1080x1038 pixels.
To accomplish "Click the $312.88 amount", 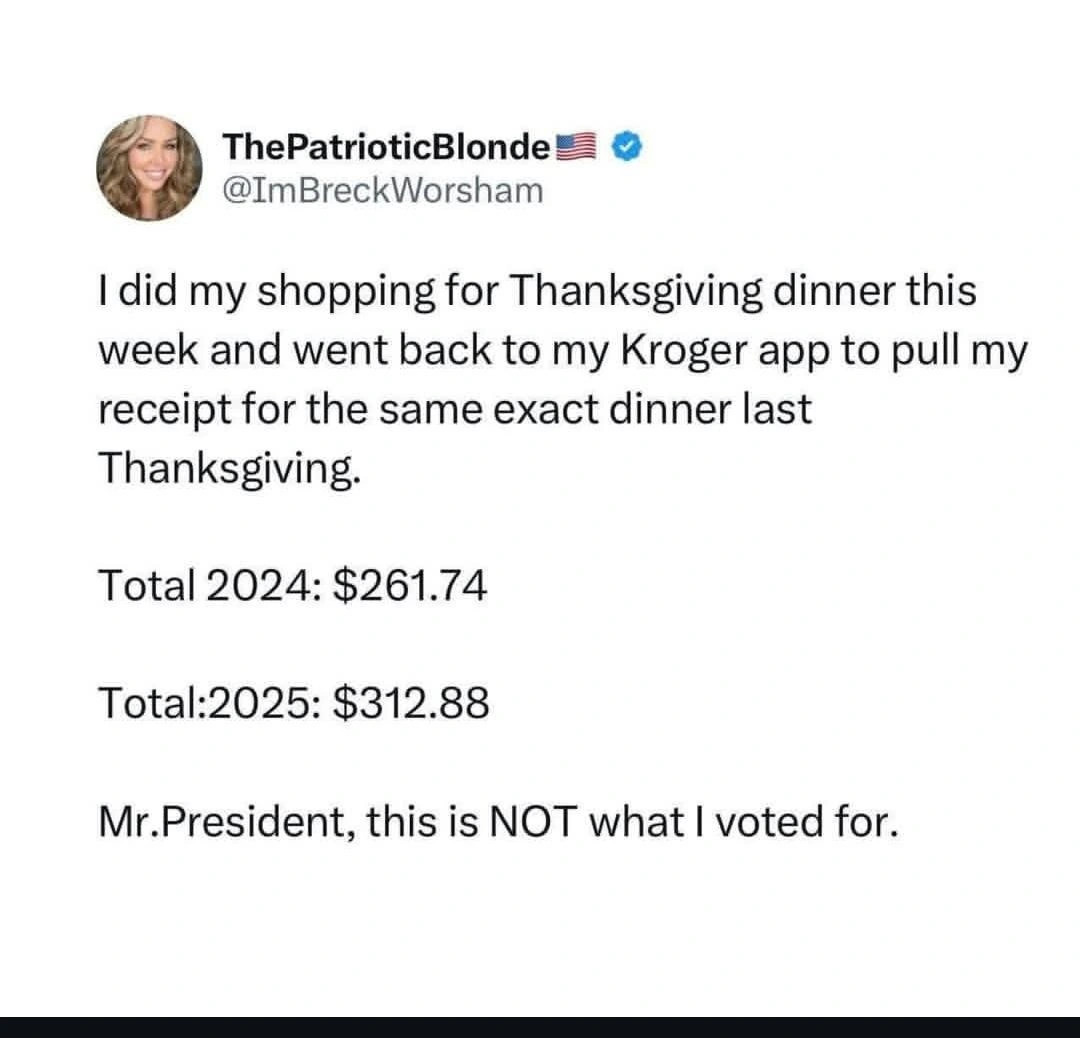I will coord(409,704).
